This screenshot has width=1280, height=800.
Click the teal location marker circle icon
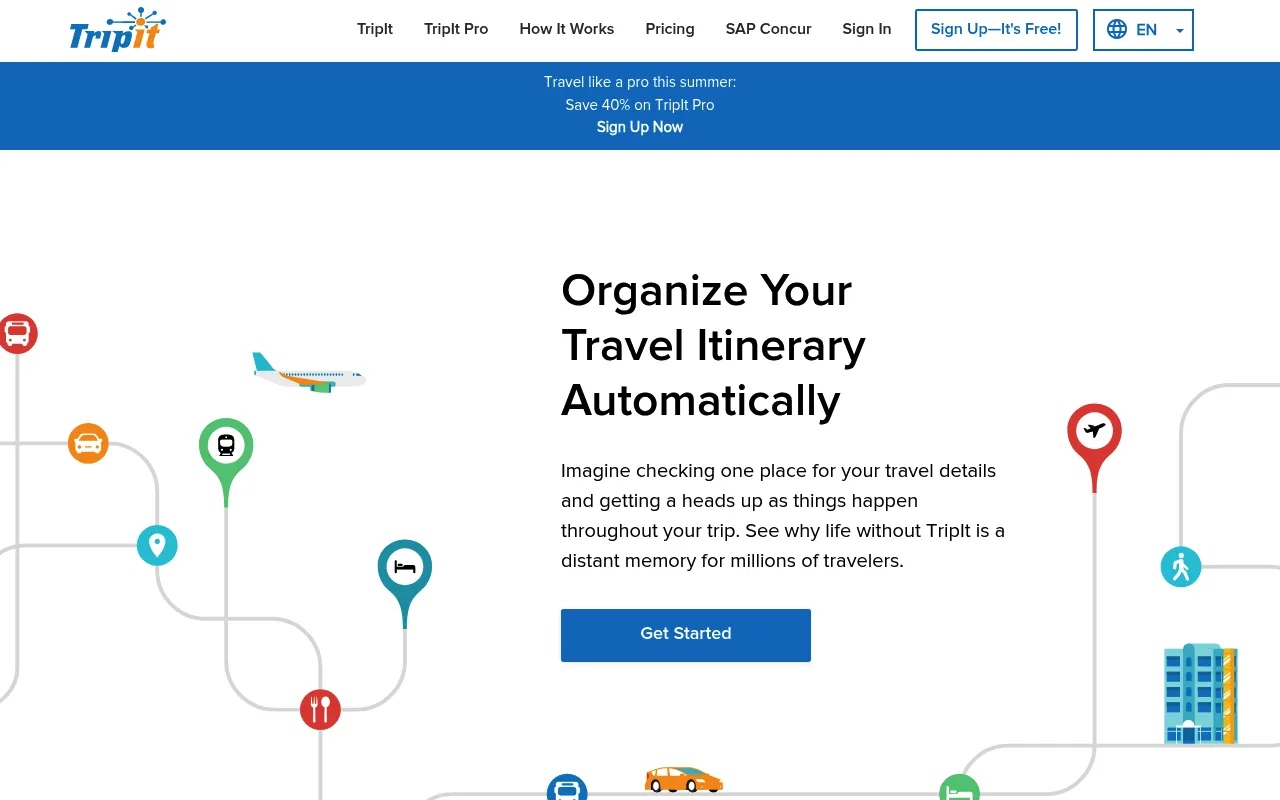(157, 545)
